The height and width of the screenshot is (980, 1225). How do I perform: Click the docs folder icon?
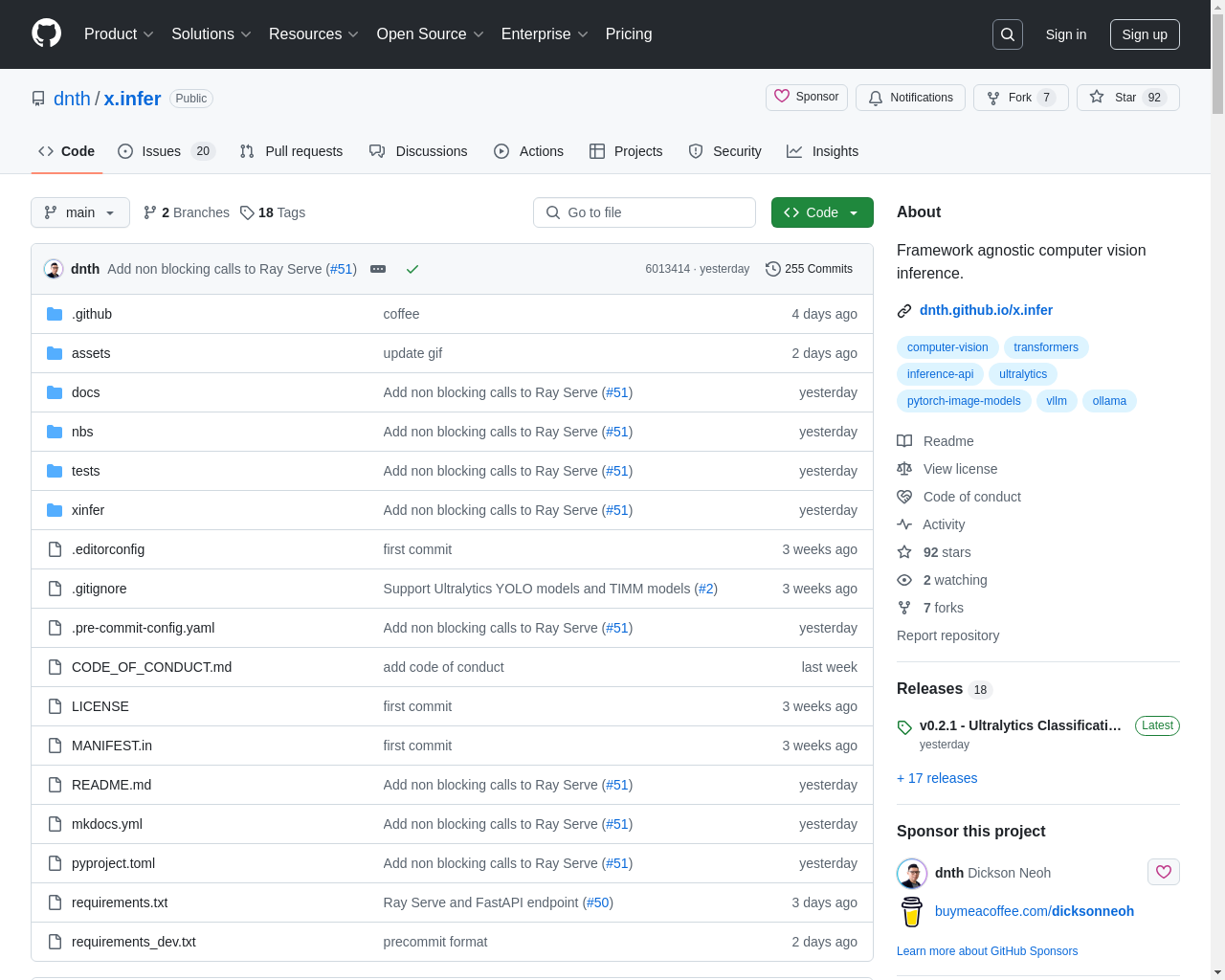[x=55, y=392]
